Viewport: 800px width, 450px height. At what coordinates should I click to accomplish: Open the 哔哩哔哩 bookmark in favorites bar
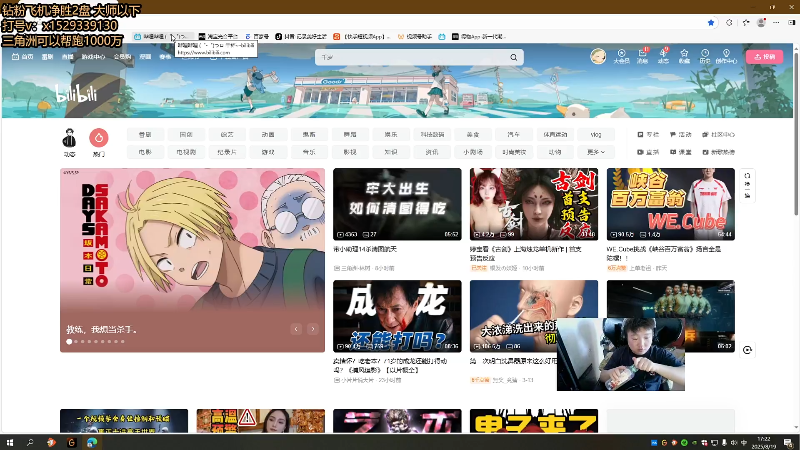pyautogui.click(x=162, y=37)
